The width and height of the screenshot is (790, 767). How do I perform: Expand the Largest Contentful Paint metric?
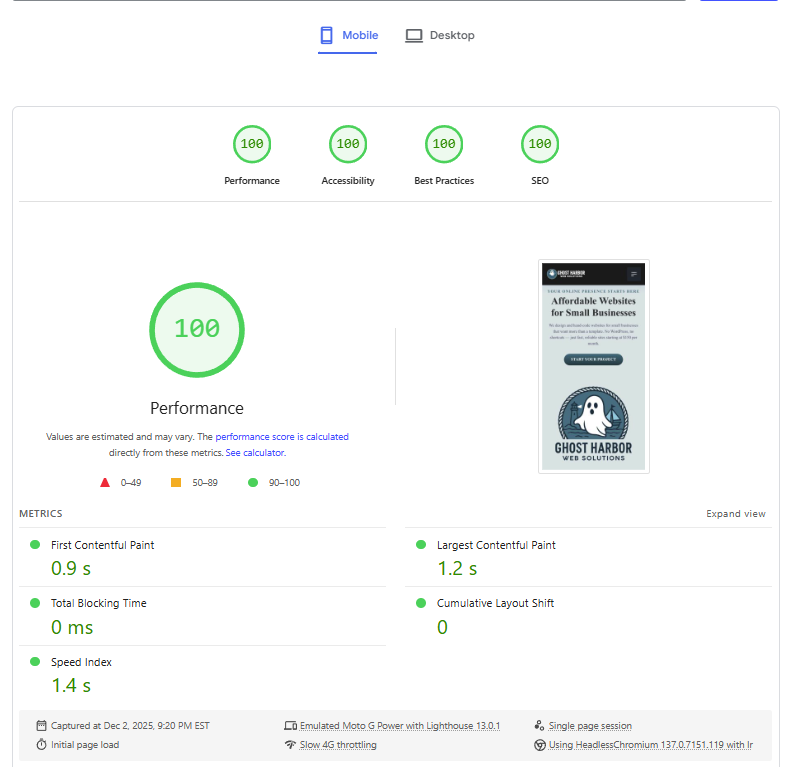496,546
